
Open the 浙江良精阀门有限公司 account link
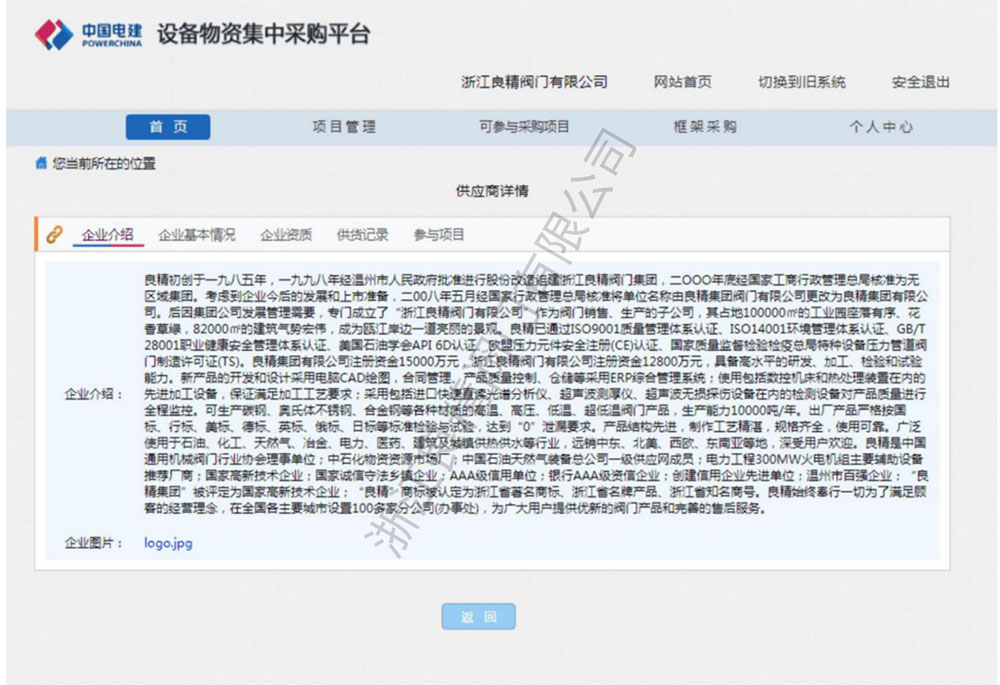(x=534, y=82)
